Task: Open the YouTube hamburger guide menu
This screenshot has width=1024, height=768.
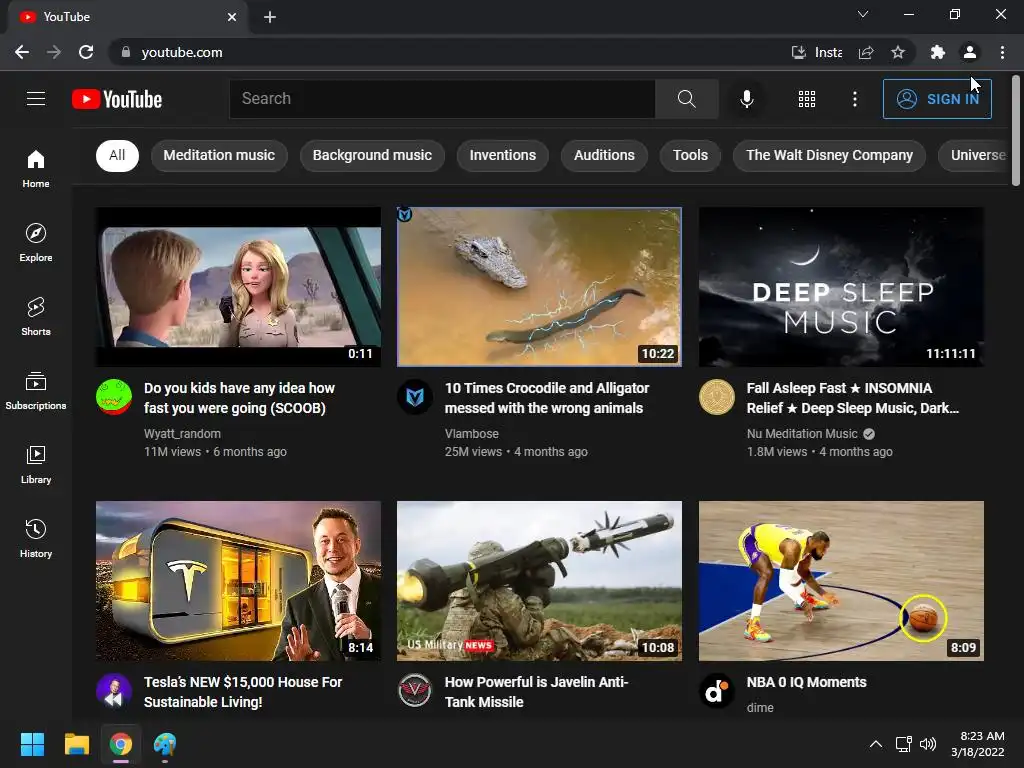Action: 36,99
